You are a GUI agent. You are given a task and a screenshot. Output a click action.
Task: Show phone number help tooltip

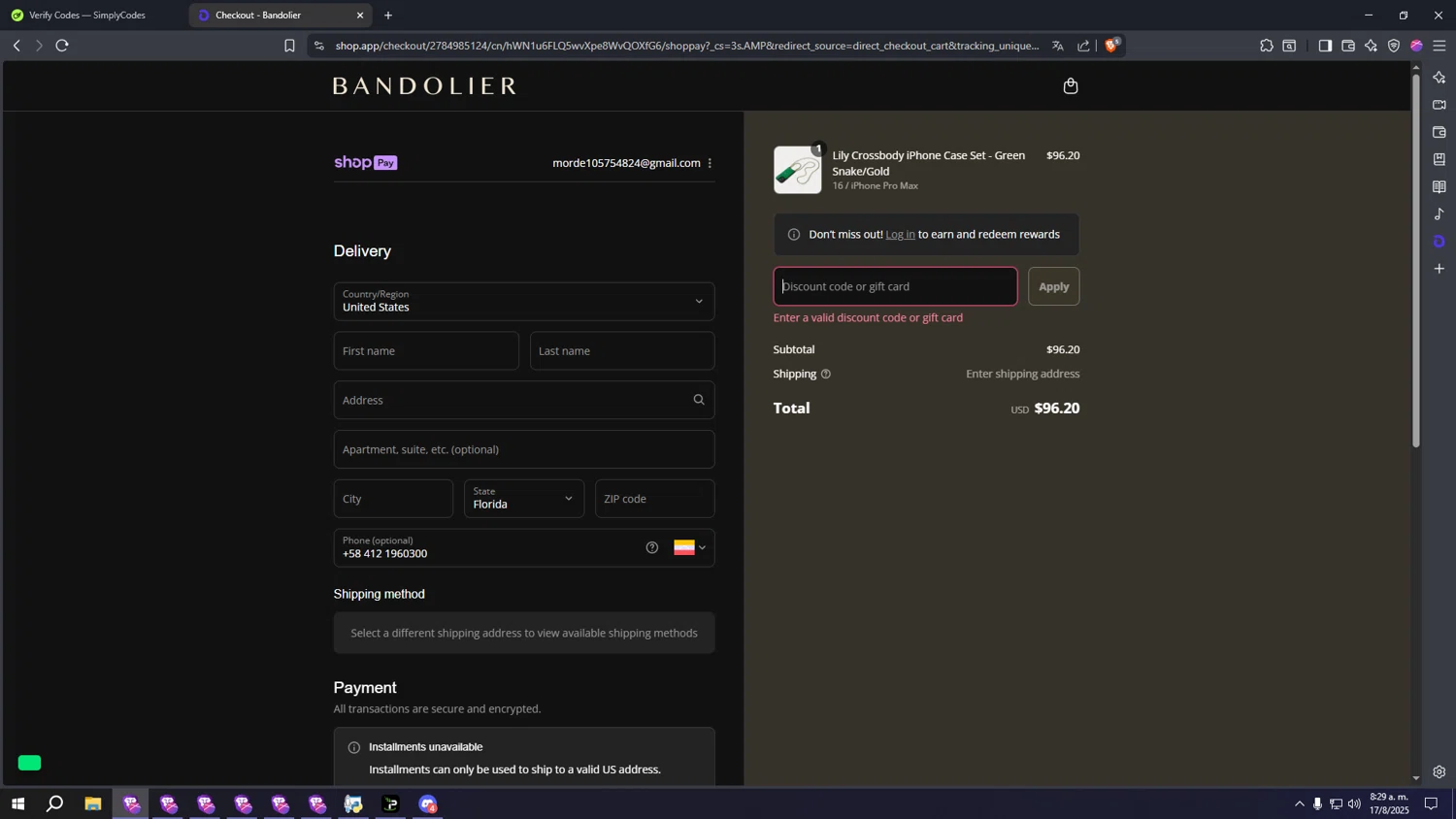[x=652, y=547]
